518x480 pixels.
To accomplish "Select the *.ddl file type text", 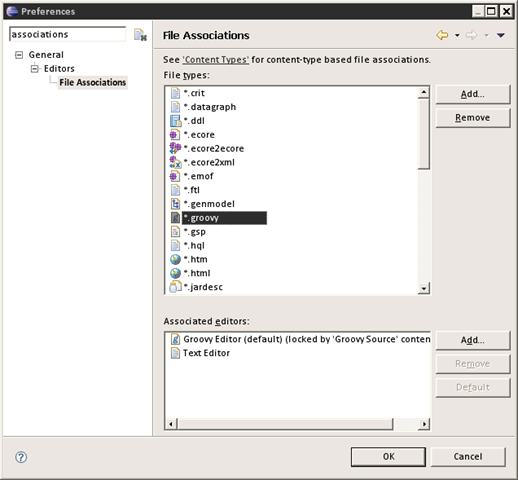I will (x=194, y=121).
